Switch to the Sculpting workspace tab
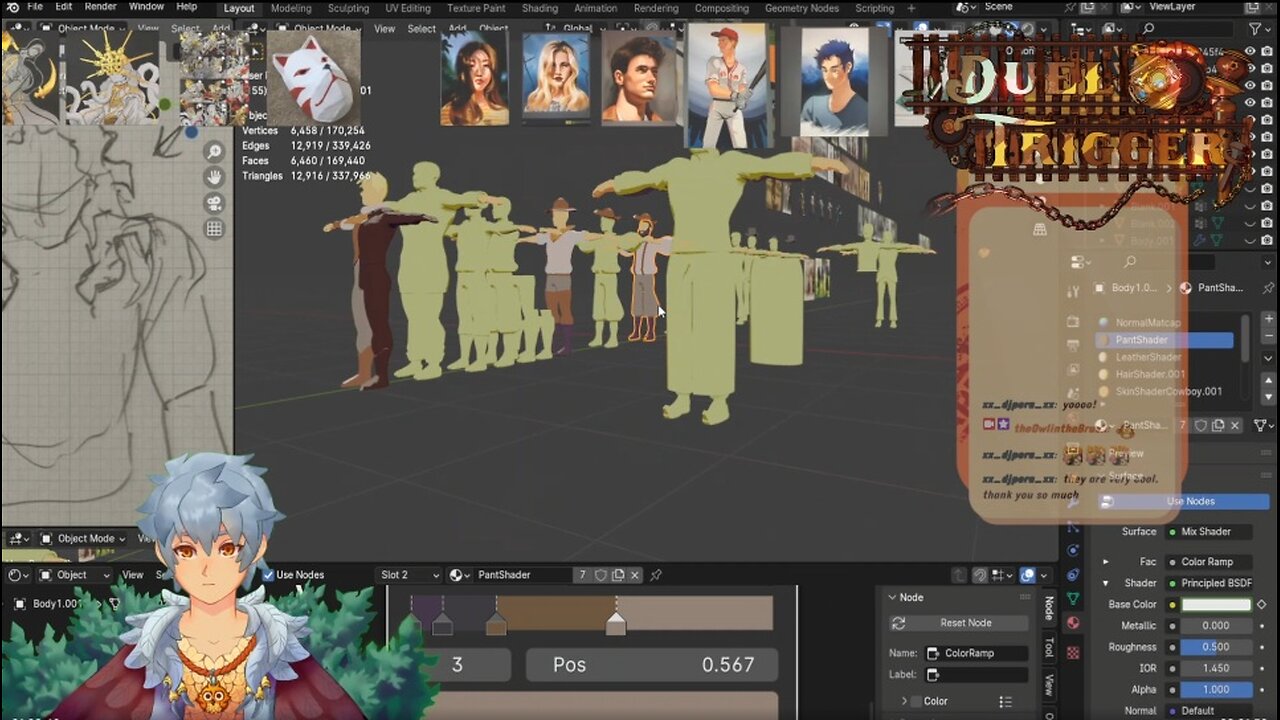 348,8
